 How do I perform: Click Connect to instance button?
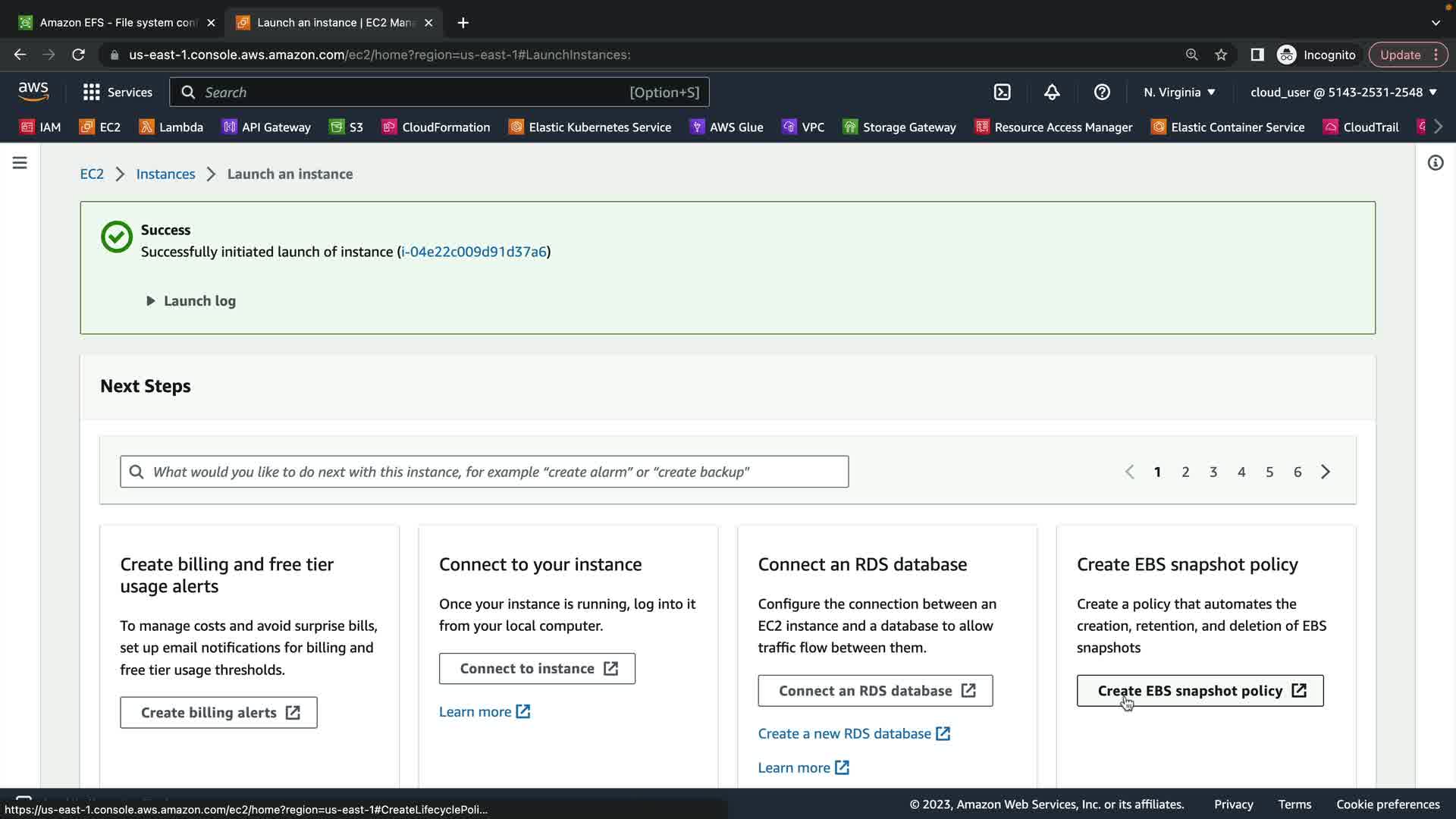click(537, 668)
